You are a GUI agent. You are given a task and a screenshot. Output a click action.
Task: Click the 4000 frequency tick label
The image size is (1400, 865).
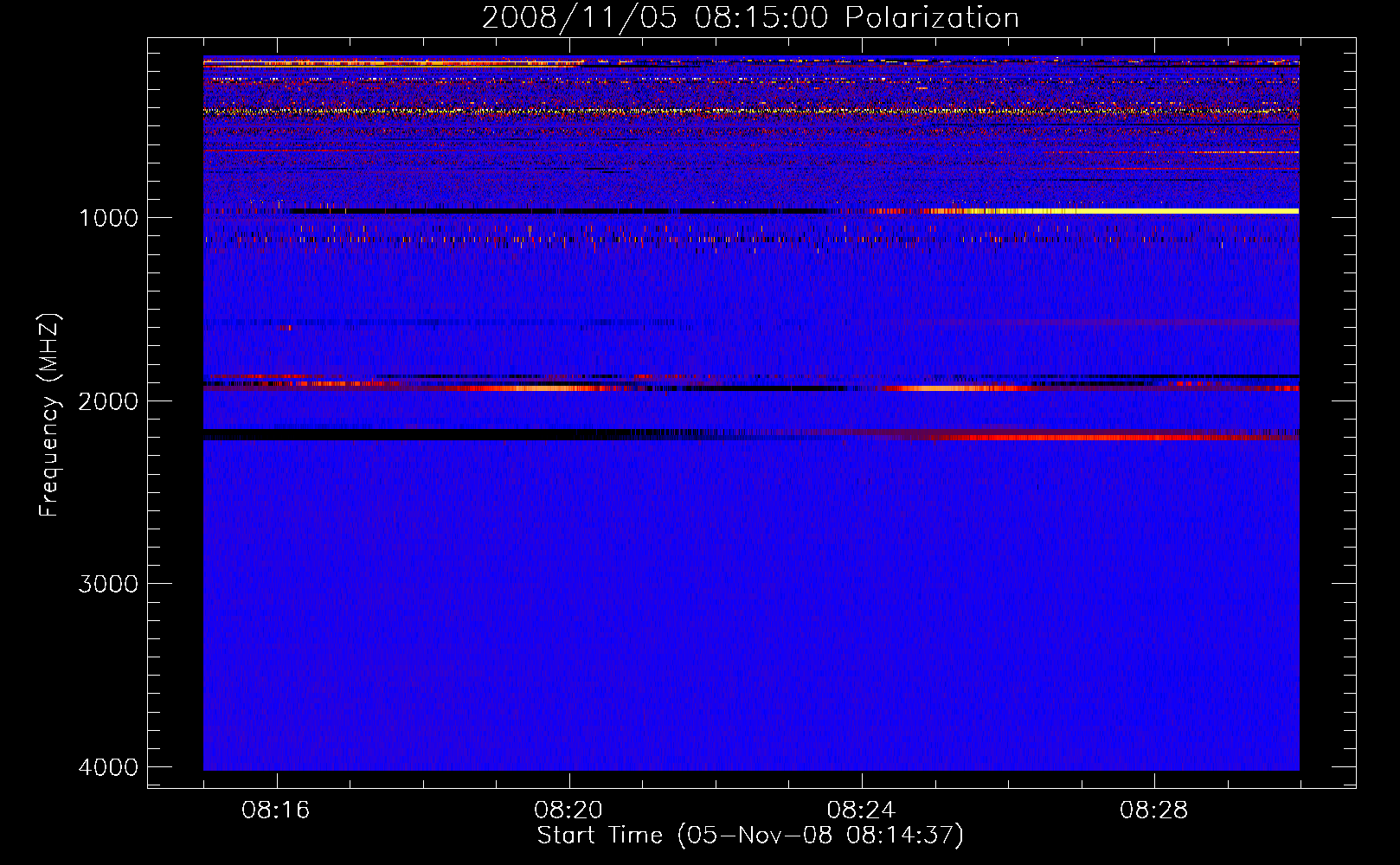(109, 767)
